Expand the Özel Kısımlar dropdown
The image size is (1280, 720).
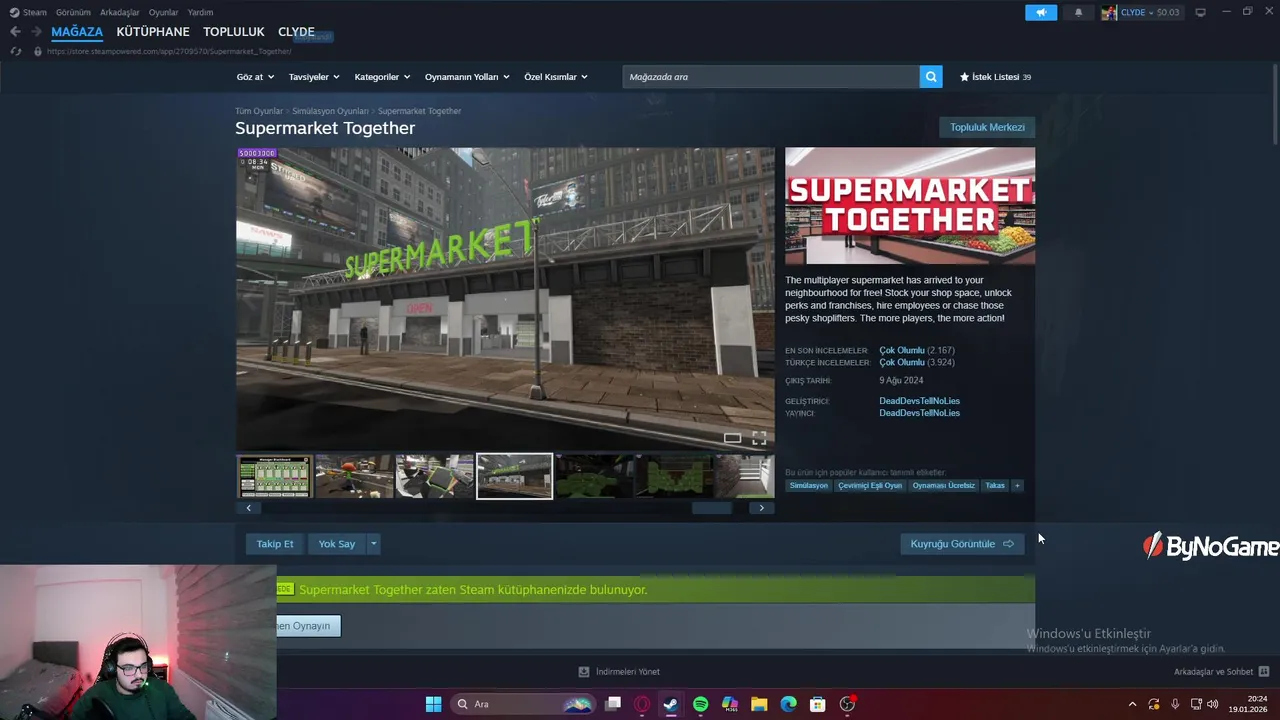coord(556,77)
